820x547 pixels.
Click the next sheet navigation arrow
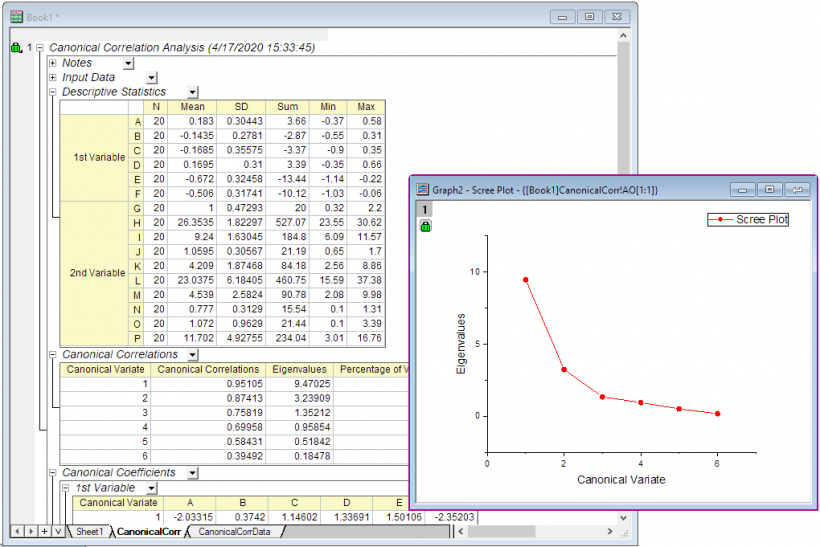[31, 532]
